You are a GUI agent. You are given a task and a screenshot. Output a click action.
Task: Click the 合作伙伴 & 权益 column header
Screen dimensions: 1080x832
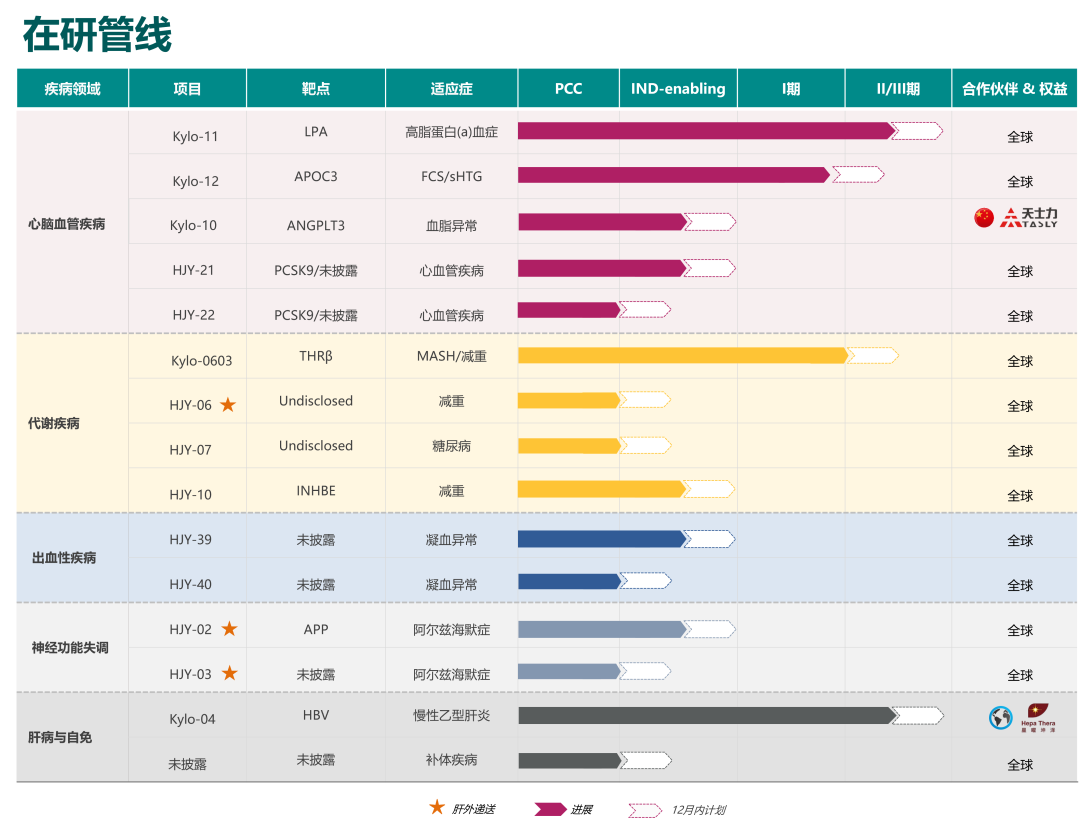(x=1014, y=89)
